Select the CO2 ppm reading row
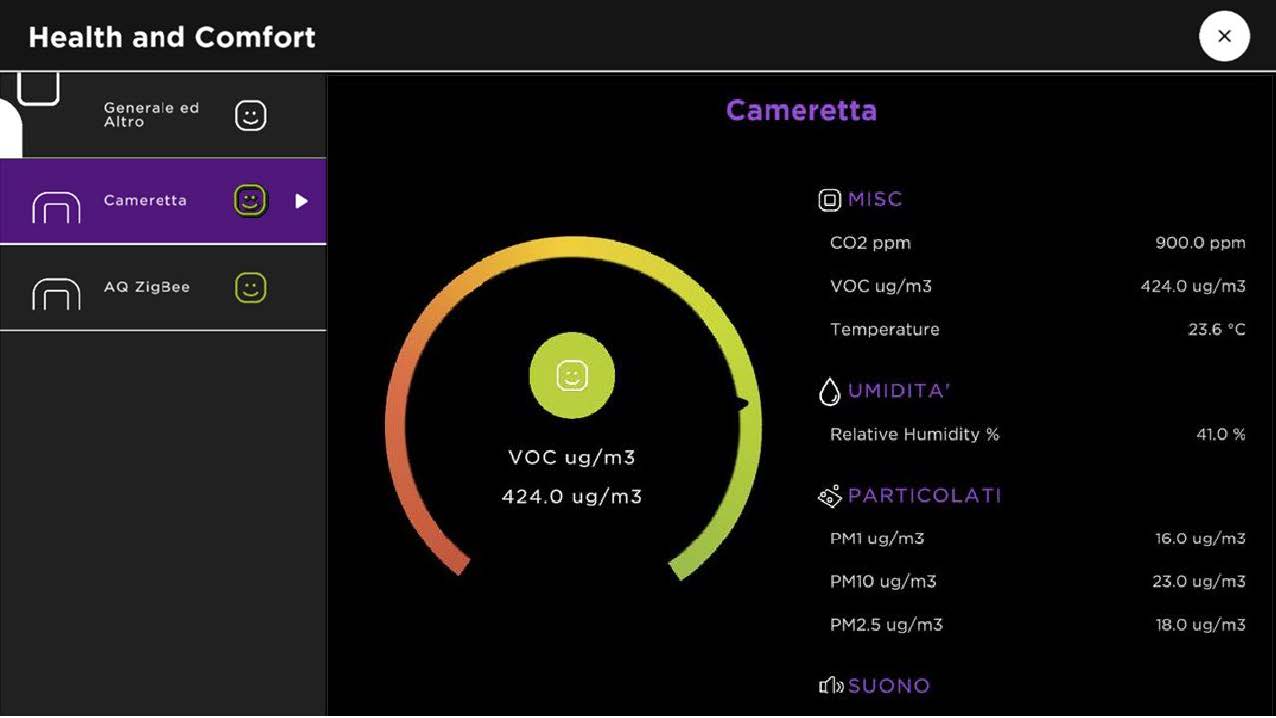This screenshot has width=1276, height=718. click(1037, 243)
